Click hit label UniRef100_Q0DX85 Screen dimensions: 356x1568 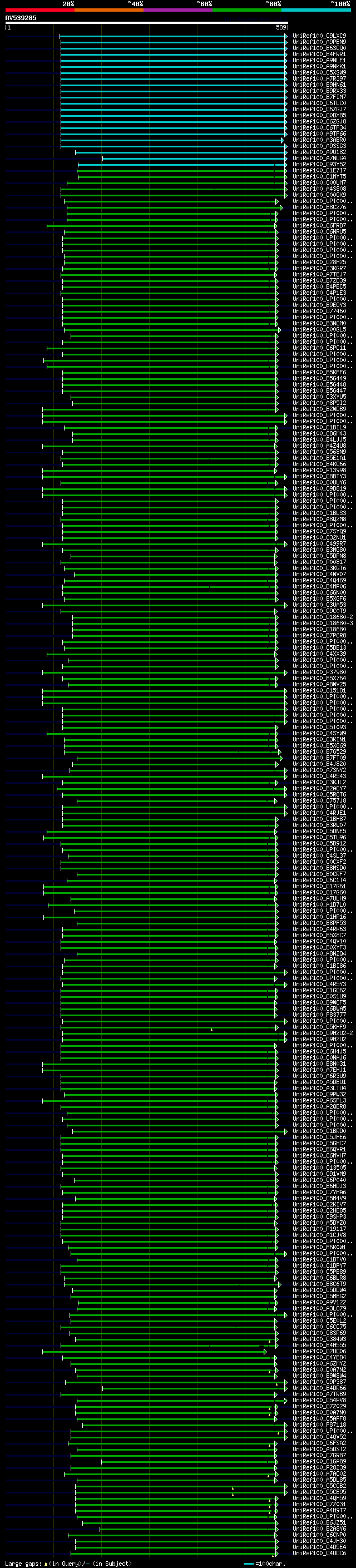coord(319,116)
